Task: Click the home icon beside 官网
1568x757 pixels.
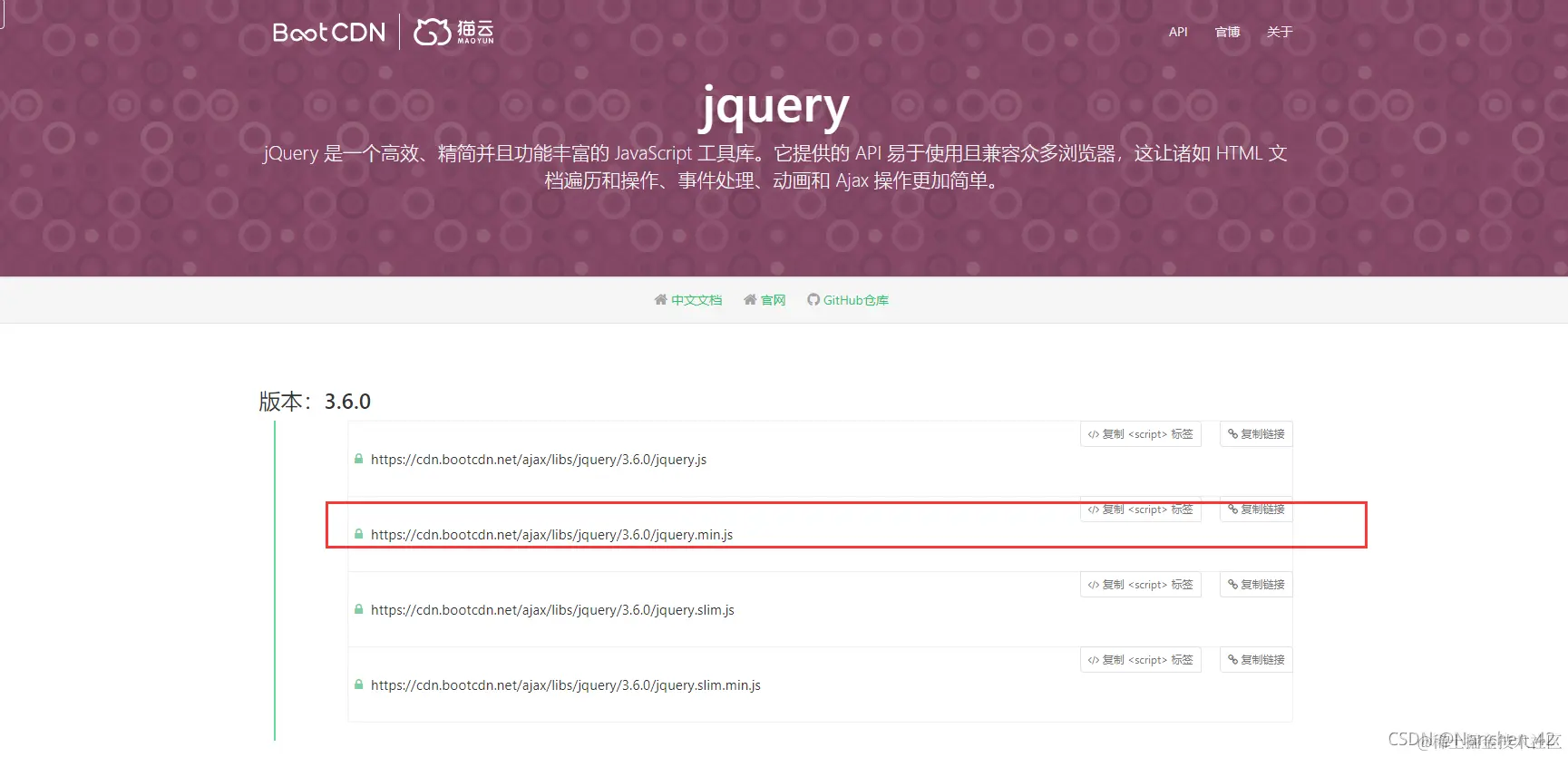Action: pos(750,300)
